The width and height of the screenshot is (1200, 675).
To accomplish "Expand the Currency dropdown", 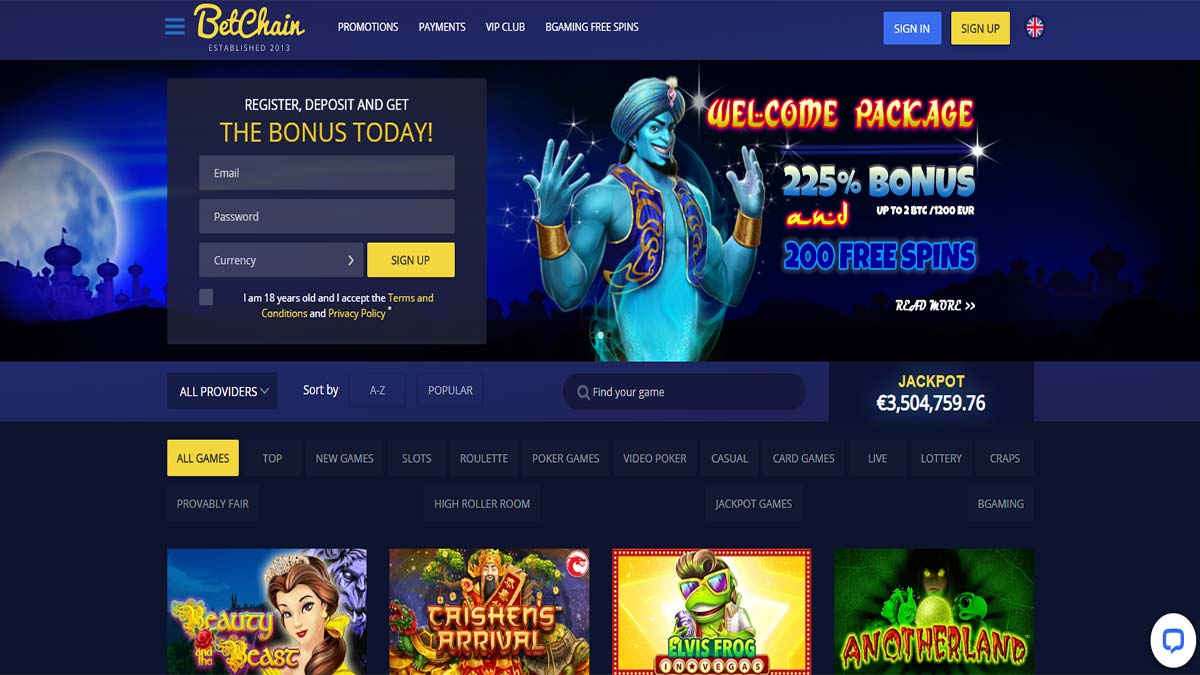I will 281,260.
